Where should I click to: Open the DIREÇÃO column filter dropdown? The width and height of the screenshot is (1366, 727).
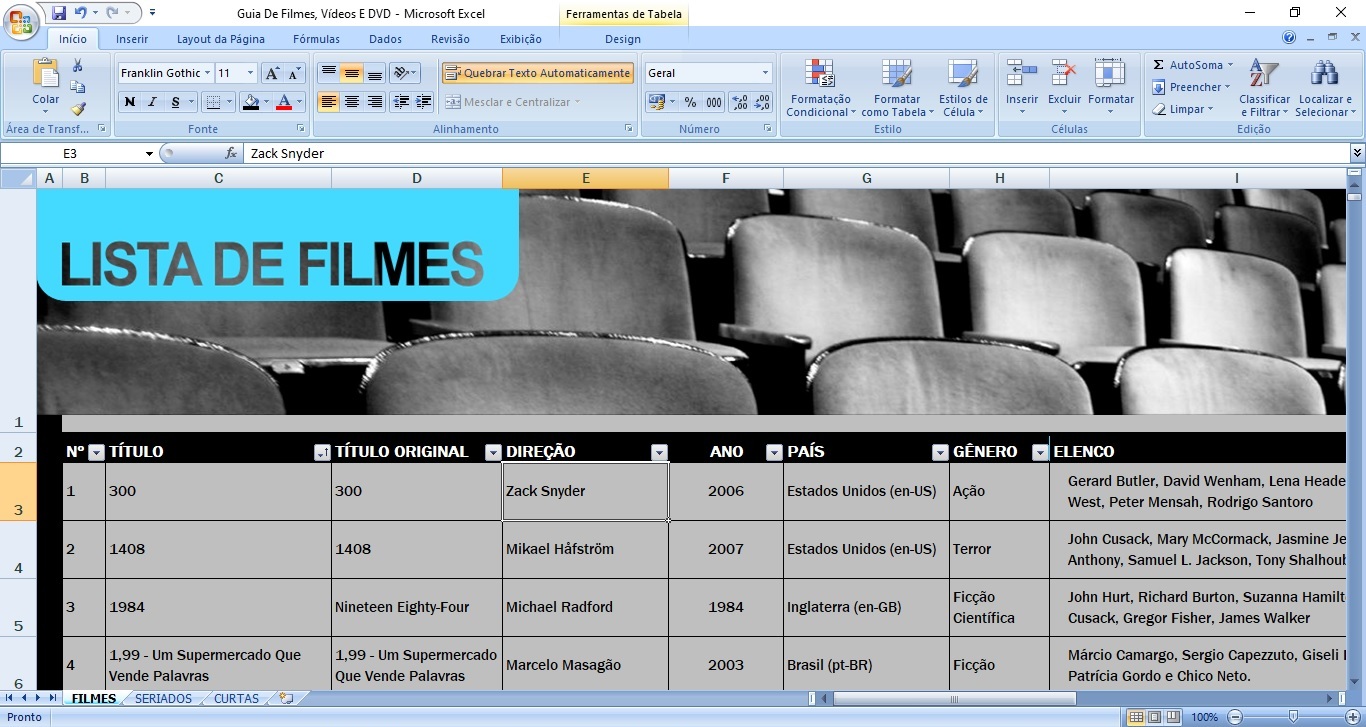pos(659,452)
